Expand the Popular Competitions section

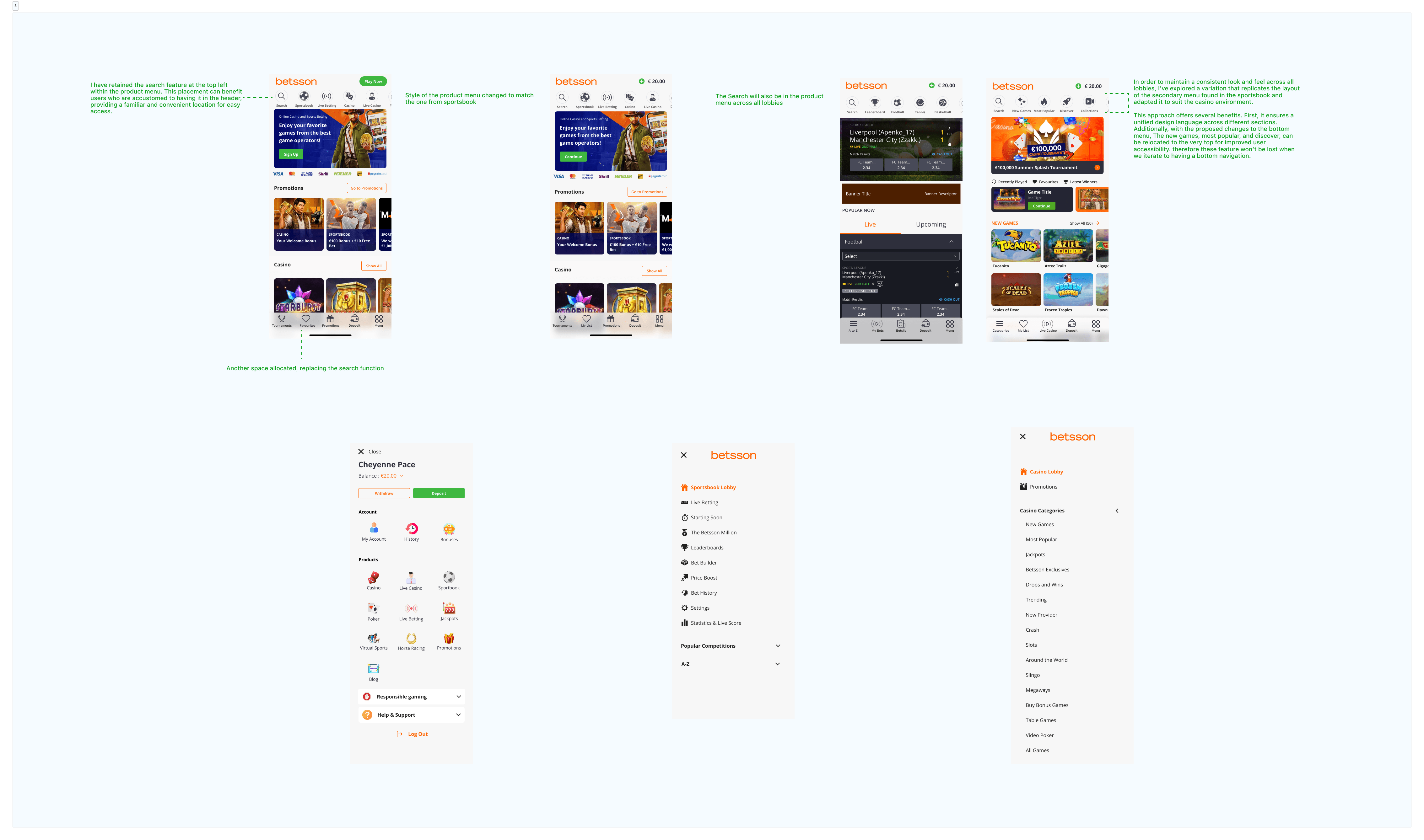pos(777,646)
